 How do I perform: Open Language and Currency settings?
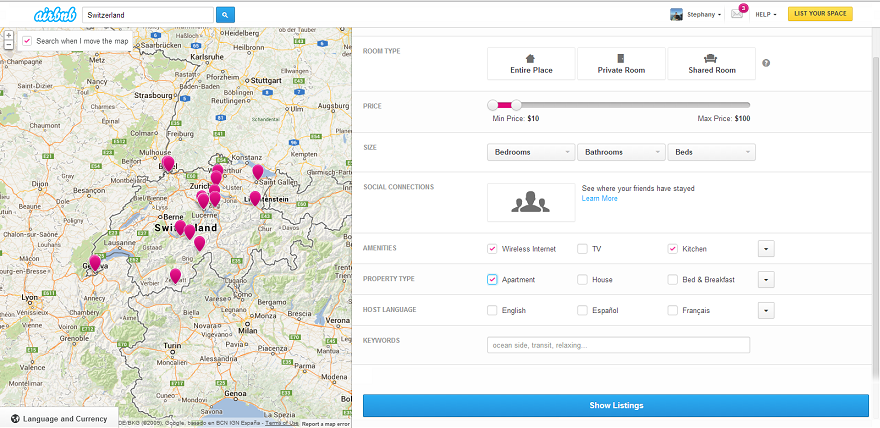coord(59,418)
